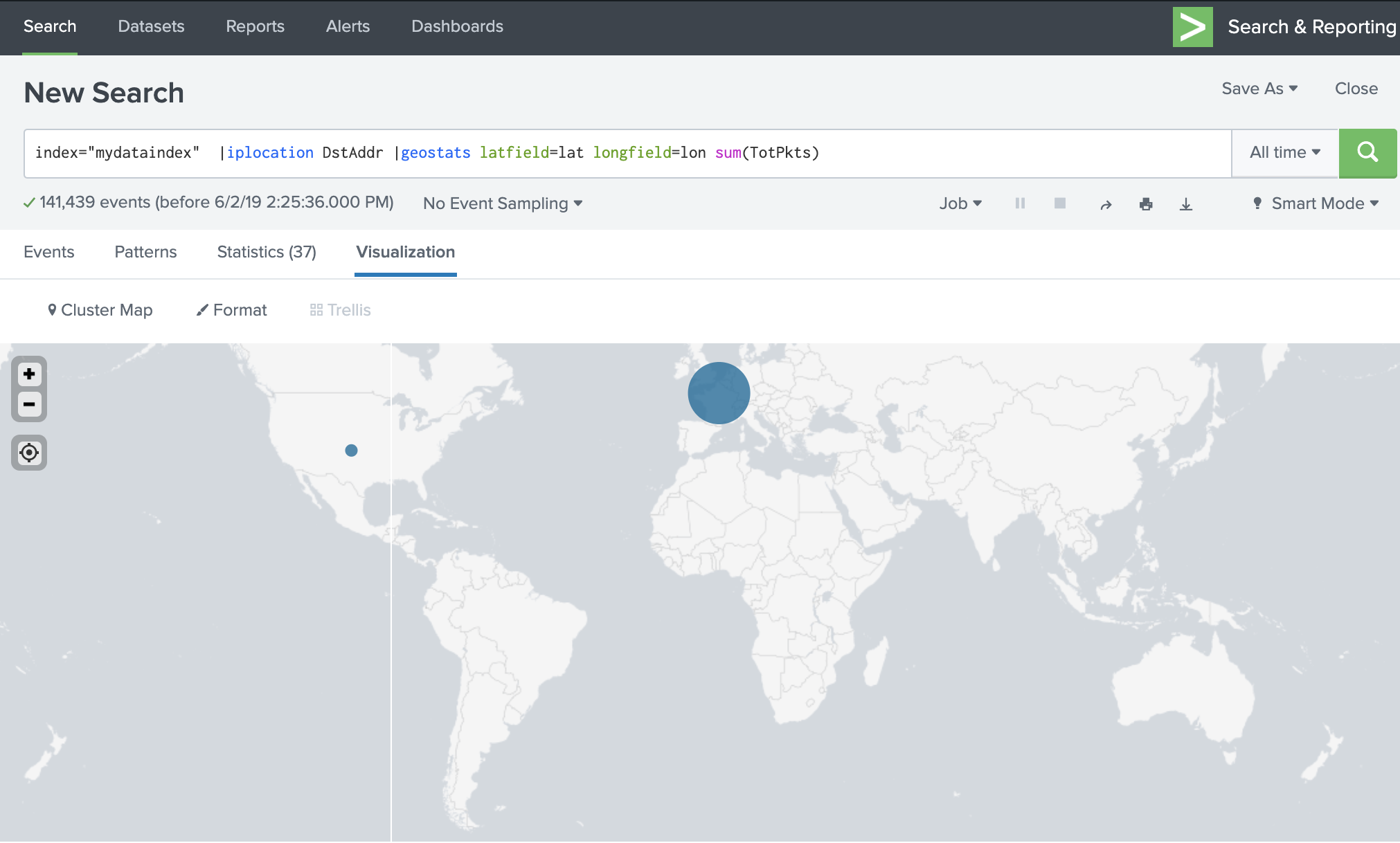The width and height of the screenshot is (1400, 843).
Task: Open the All time time range picker
Action: coord(1284,152)
